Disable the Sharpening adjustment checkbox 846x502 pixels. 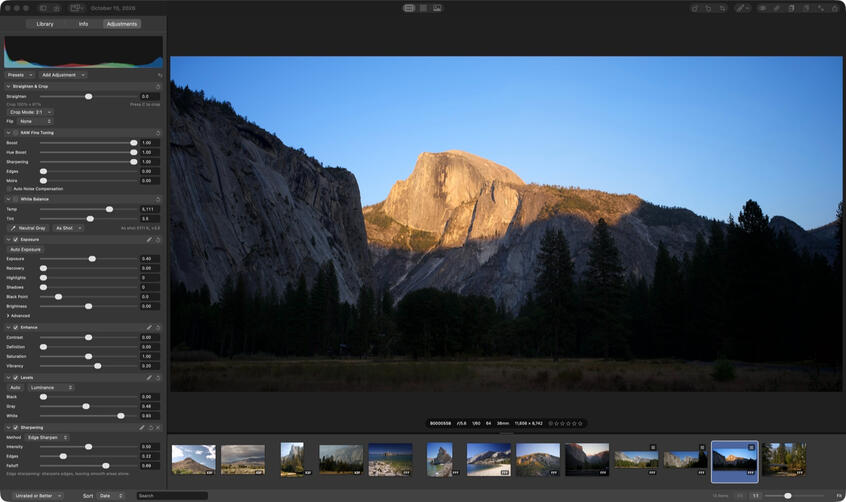point(16,428)
